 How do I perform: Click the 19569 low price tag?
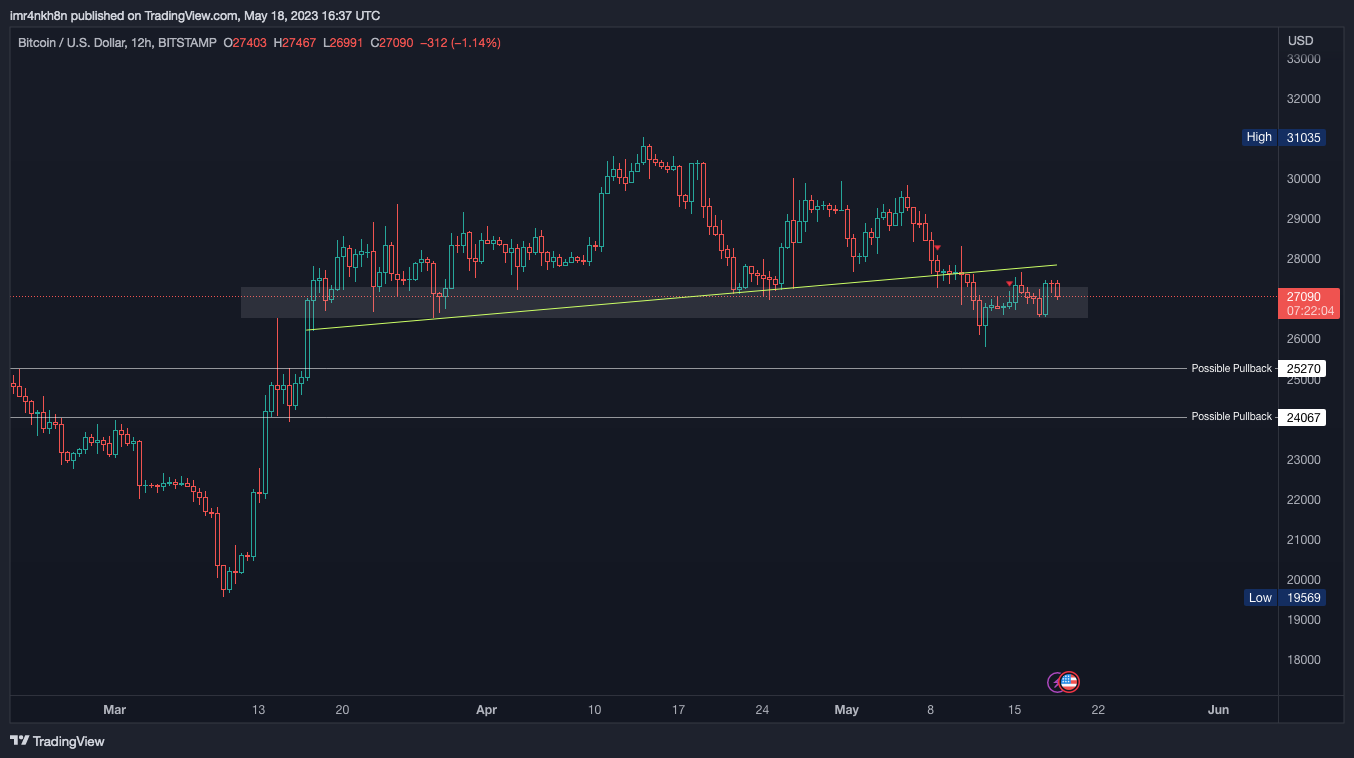point(1302,598)
